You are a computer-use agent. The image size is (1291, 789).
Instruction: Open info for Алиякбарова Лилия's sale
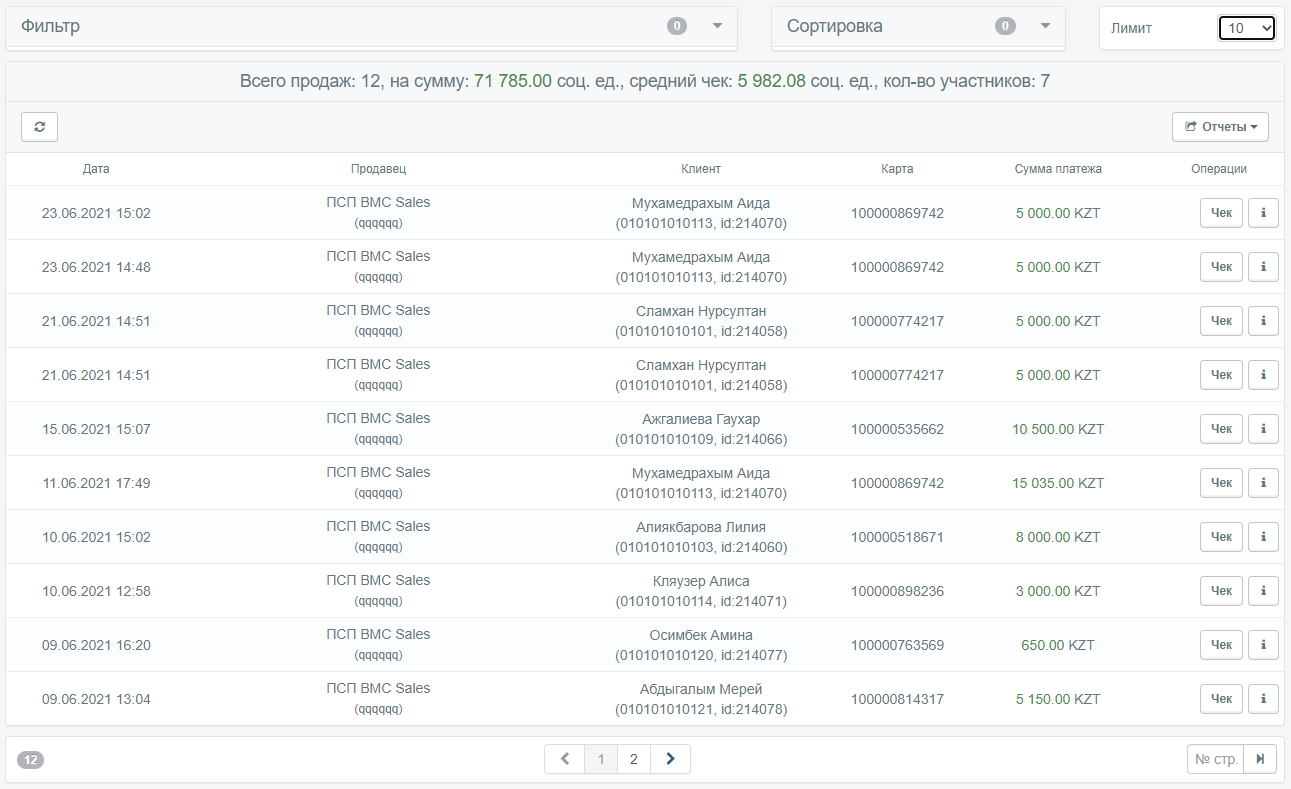[1264, 537]
